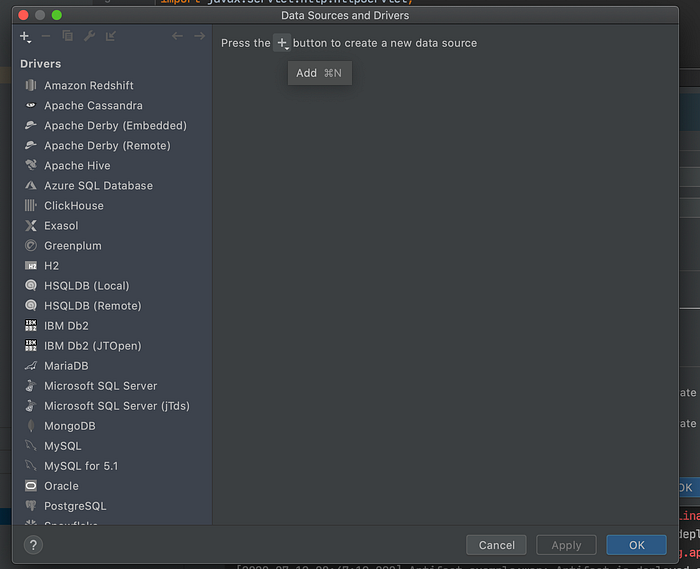Close the Data Sources and Drivers dialog
Screen dimensions: 700x569
23,15
